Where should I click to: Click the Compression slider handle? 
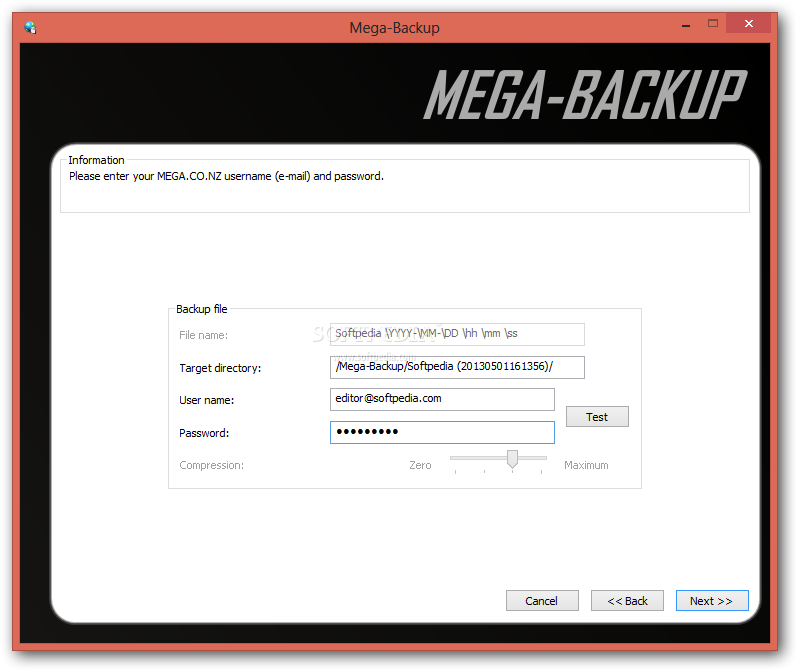click(512, 459)
